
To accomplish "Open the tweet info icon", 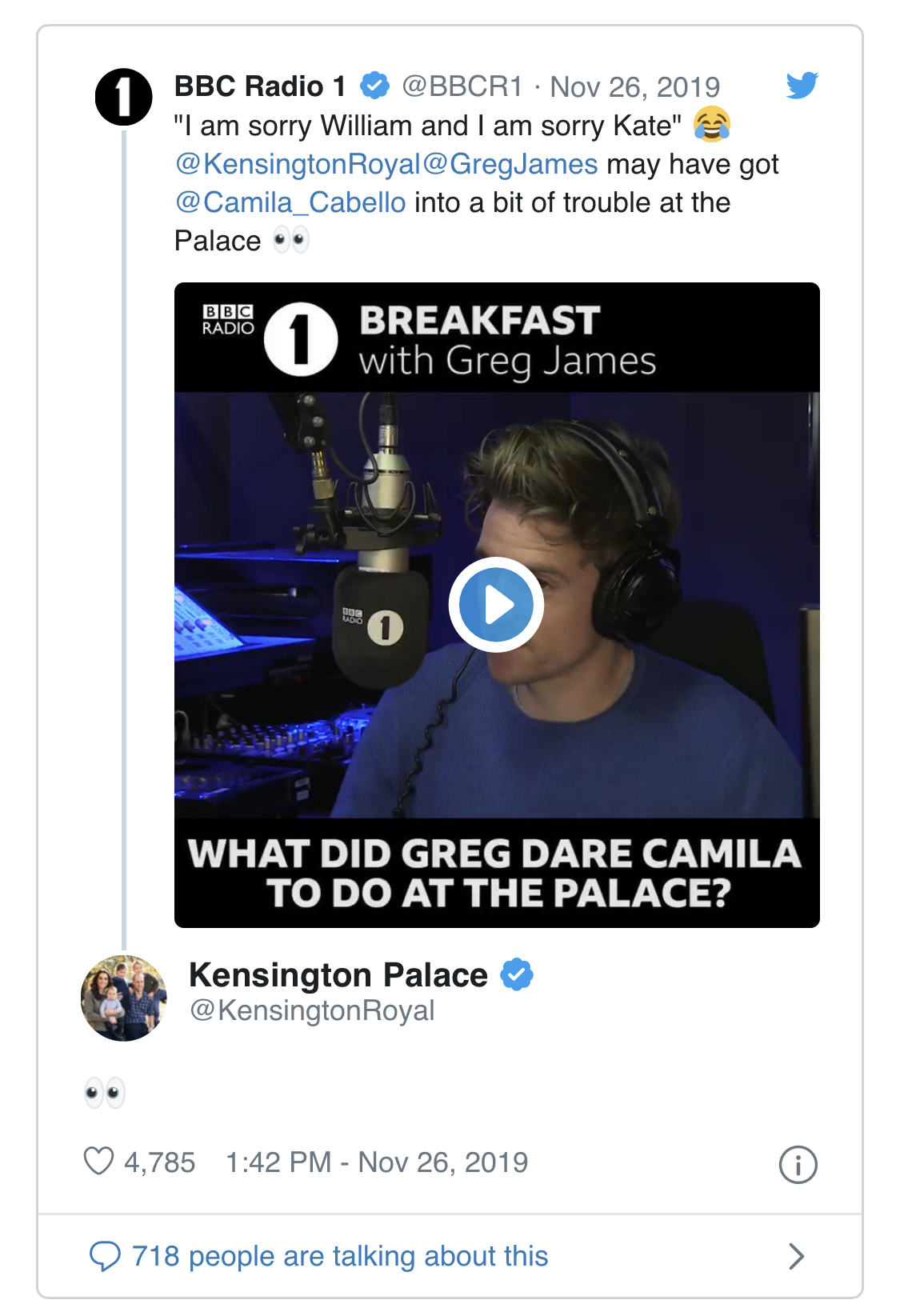I will [x=798, y=1165].
